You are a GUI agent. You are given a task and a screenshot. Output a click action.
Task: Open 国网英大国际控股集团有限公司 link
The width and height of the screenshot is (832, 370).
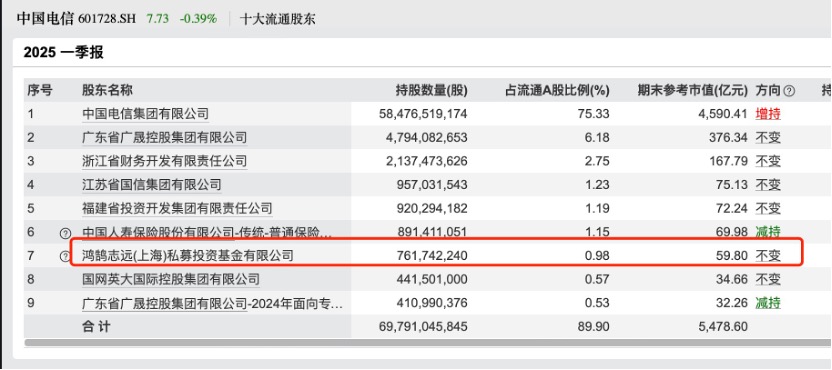coord(171,279)
